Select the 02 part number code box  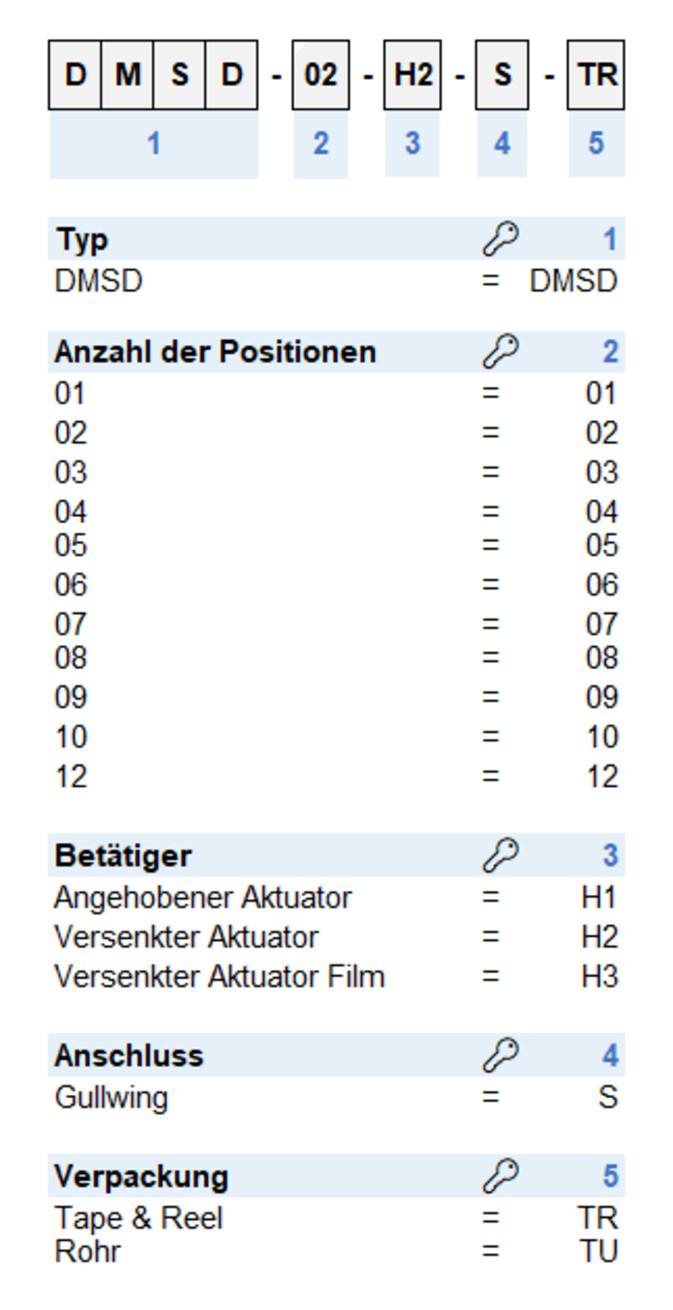[x=320, y=75]
